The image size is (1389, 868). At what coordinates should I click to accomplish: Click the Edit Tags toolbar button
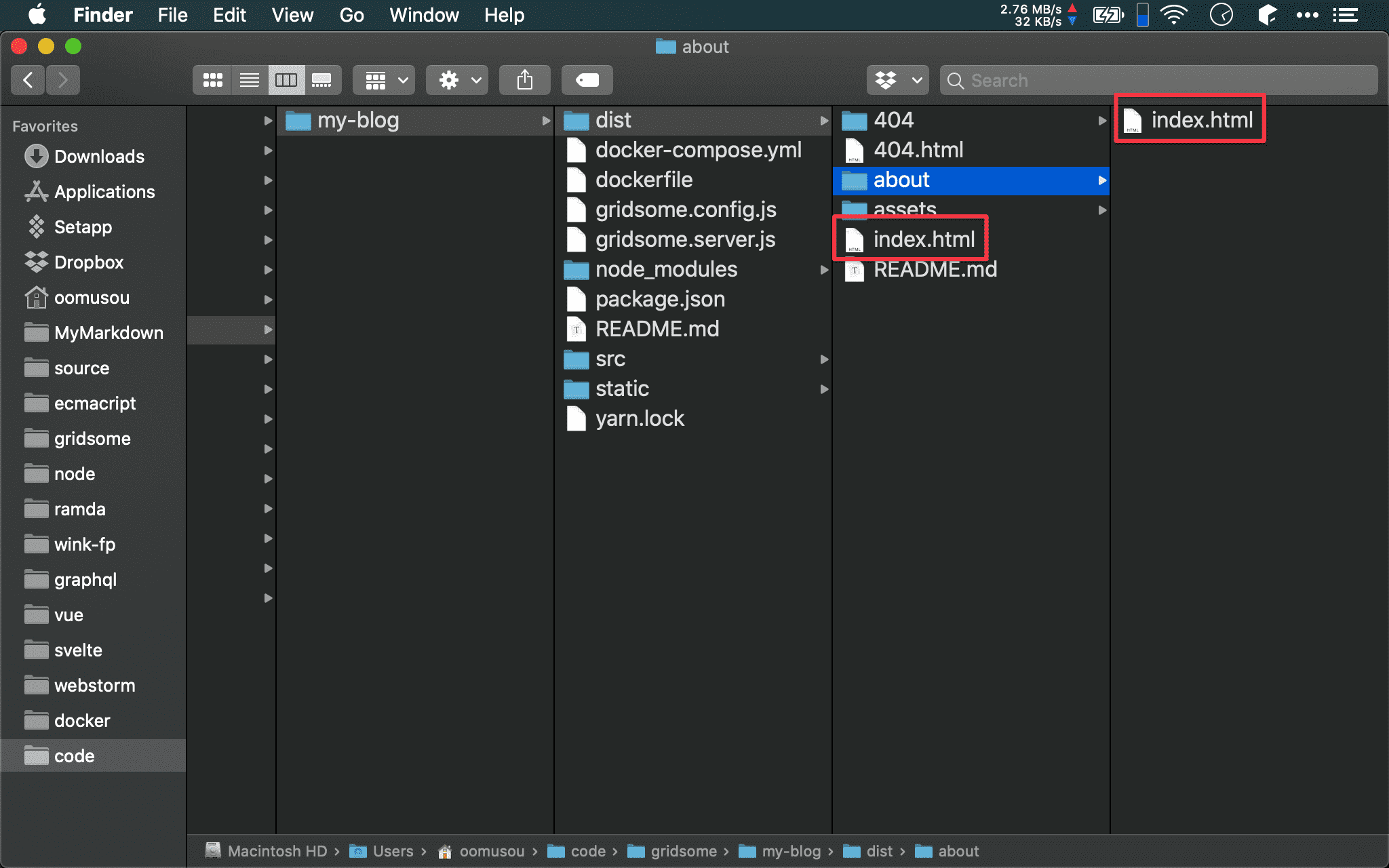[587, 81]
